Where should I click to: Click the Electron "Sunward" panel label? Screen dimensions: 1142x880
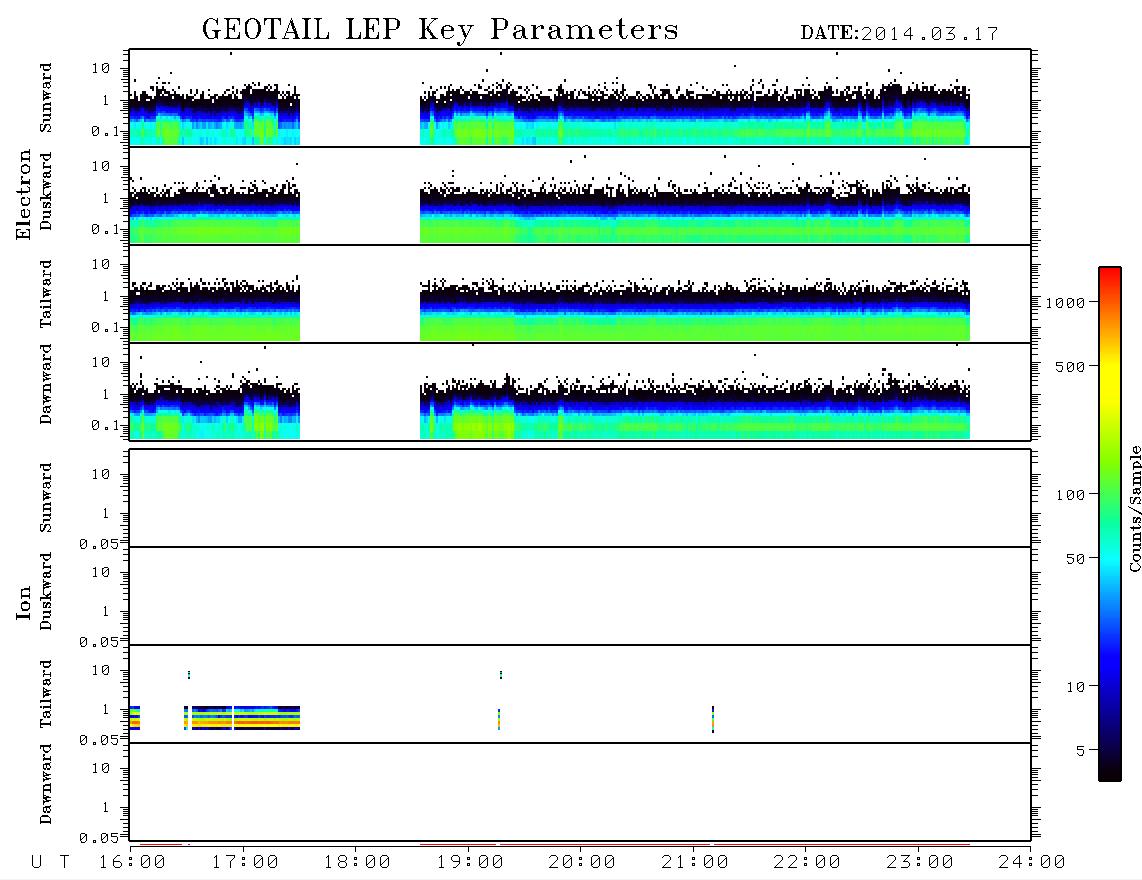pos(46,98)
